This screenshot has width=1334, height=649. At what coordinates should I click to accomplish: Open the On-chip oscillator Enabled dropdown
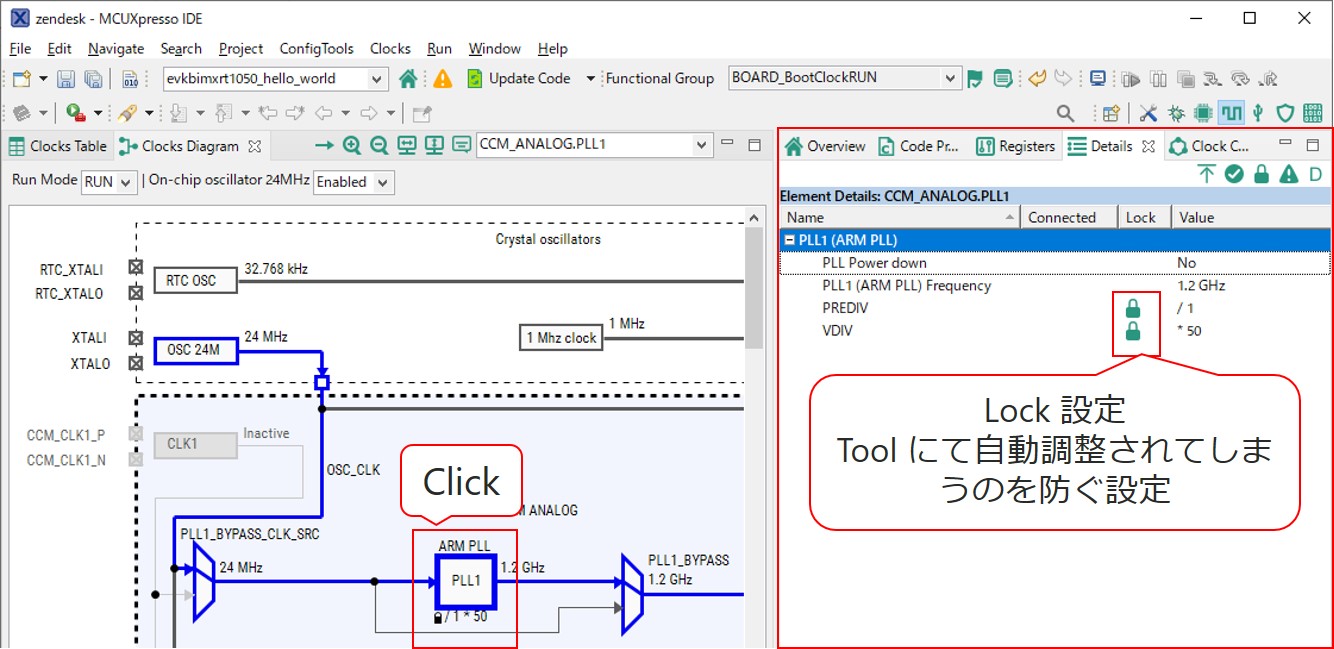pyautogui.click(x=384, y=182)
